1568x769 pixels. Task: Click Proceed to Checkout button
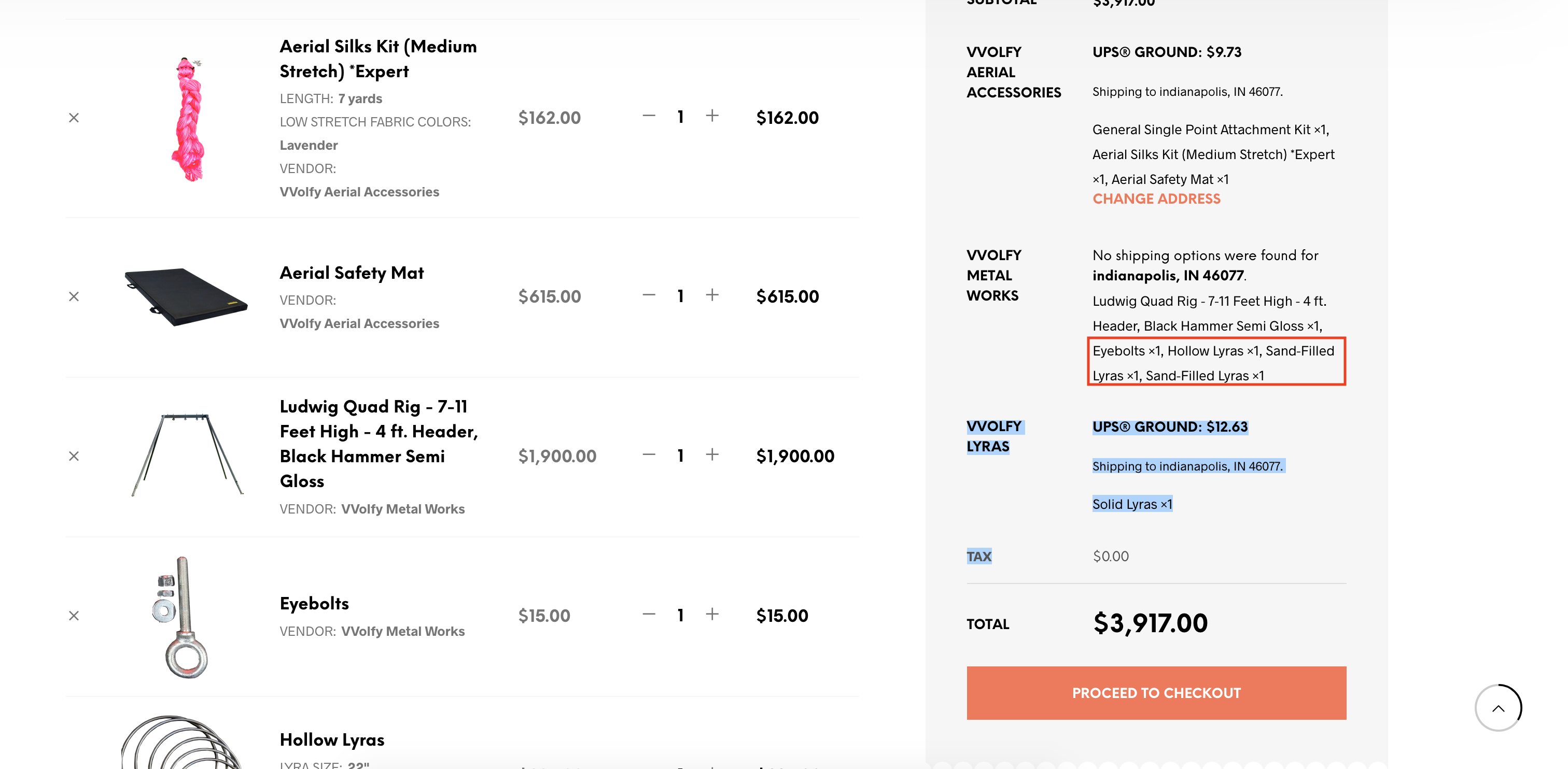[x=1155, y=692]
